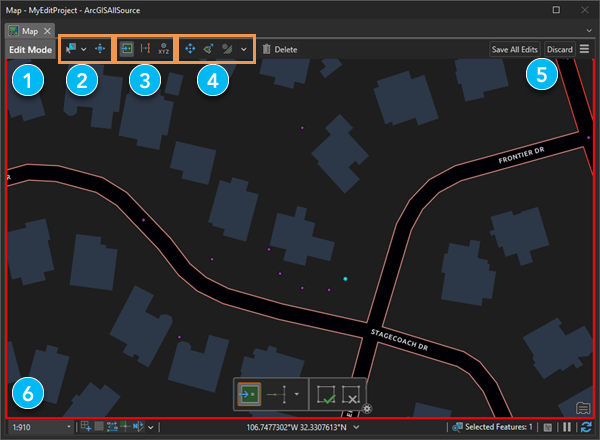This screenshot has height=440, width=600.
Task: Toggle the direction and distance constraint icon
Action: (145, 48)
